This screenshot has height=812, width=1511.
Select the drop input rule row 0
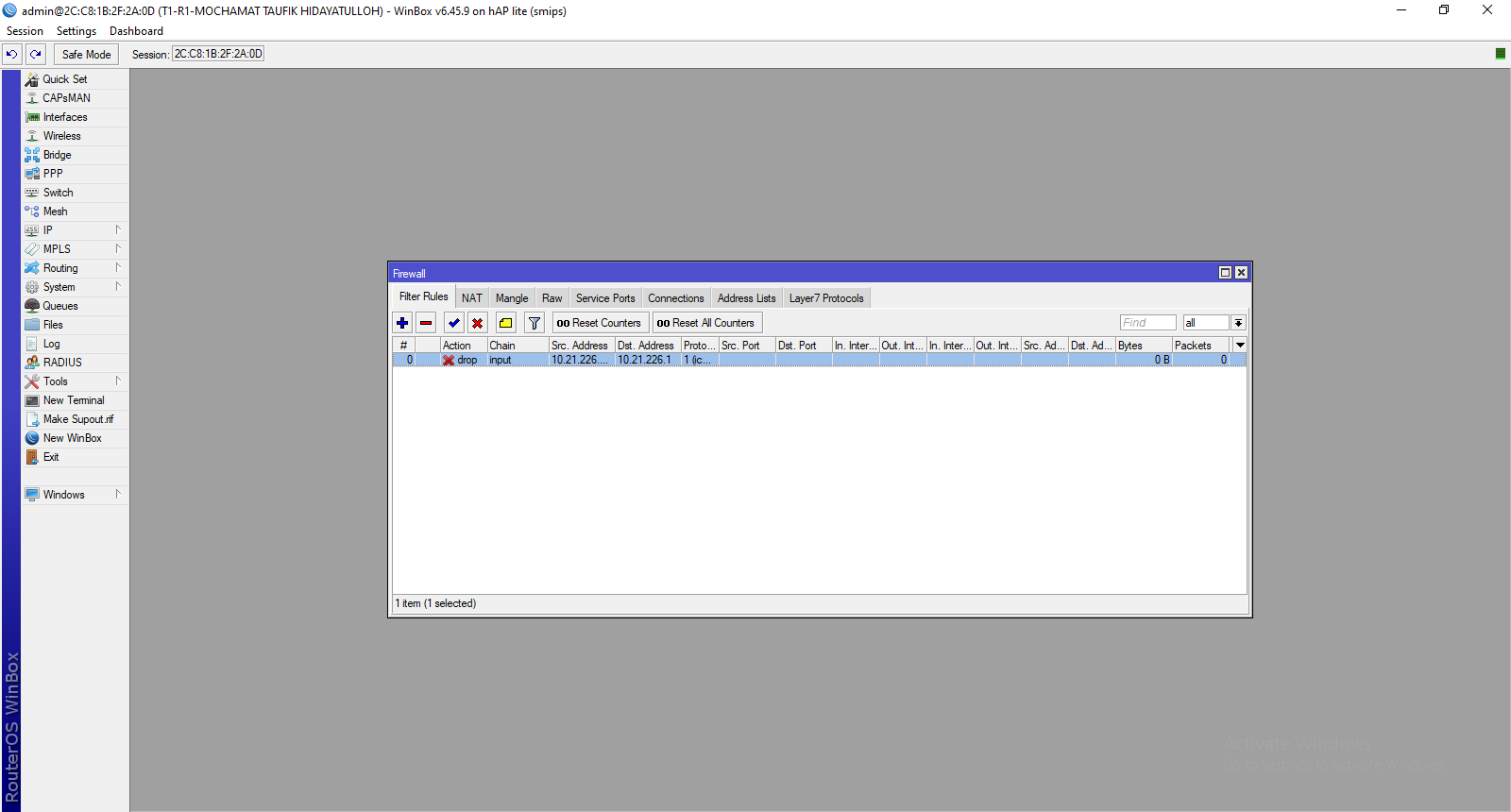click(x=820, y=360)
